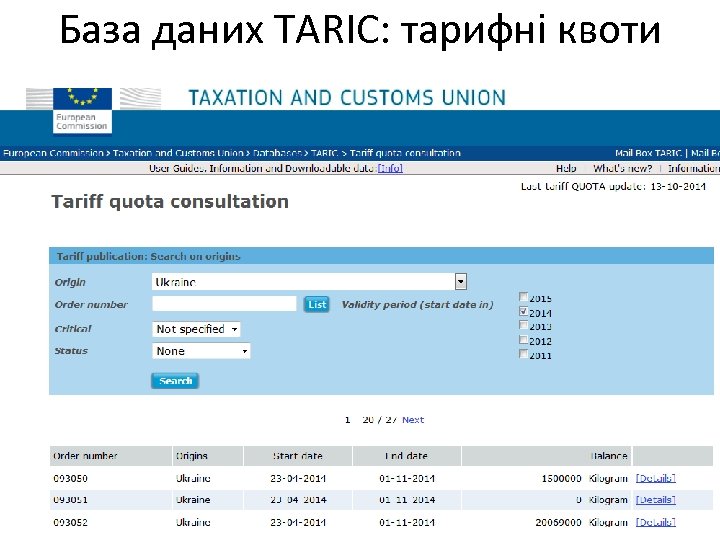This screenshot has width=720, height=540.
Task: Open the Info link for user guides
Action: [390, 168]
